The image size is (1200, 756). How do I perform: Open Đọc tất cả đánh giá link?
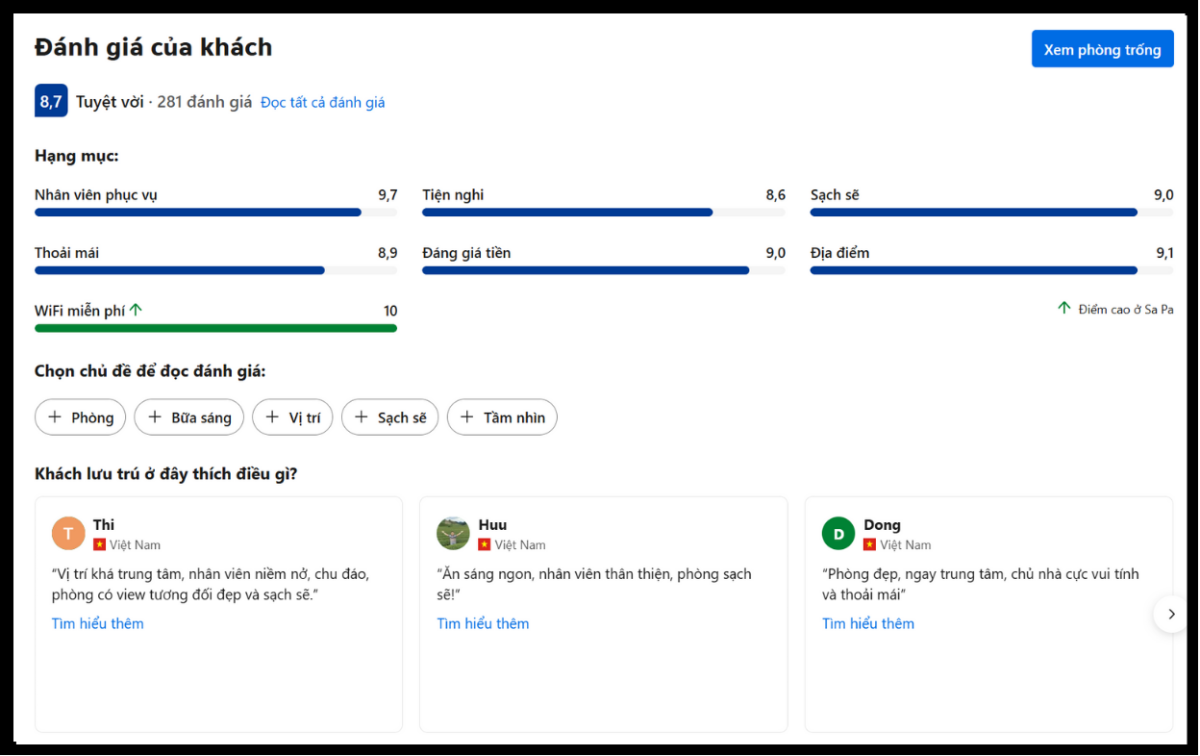click(x=322, y=102)
